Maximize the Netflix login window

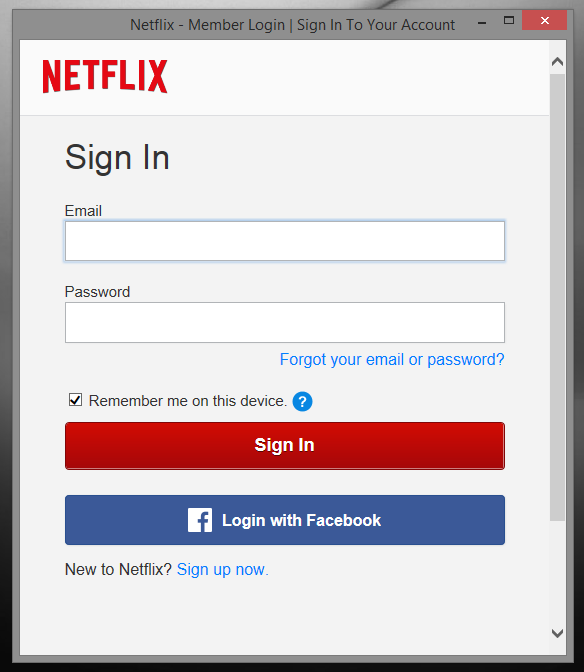(509, 20)
